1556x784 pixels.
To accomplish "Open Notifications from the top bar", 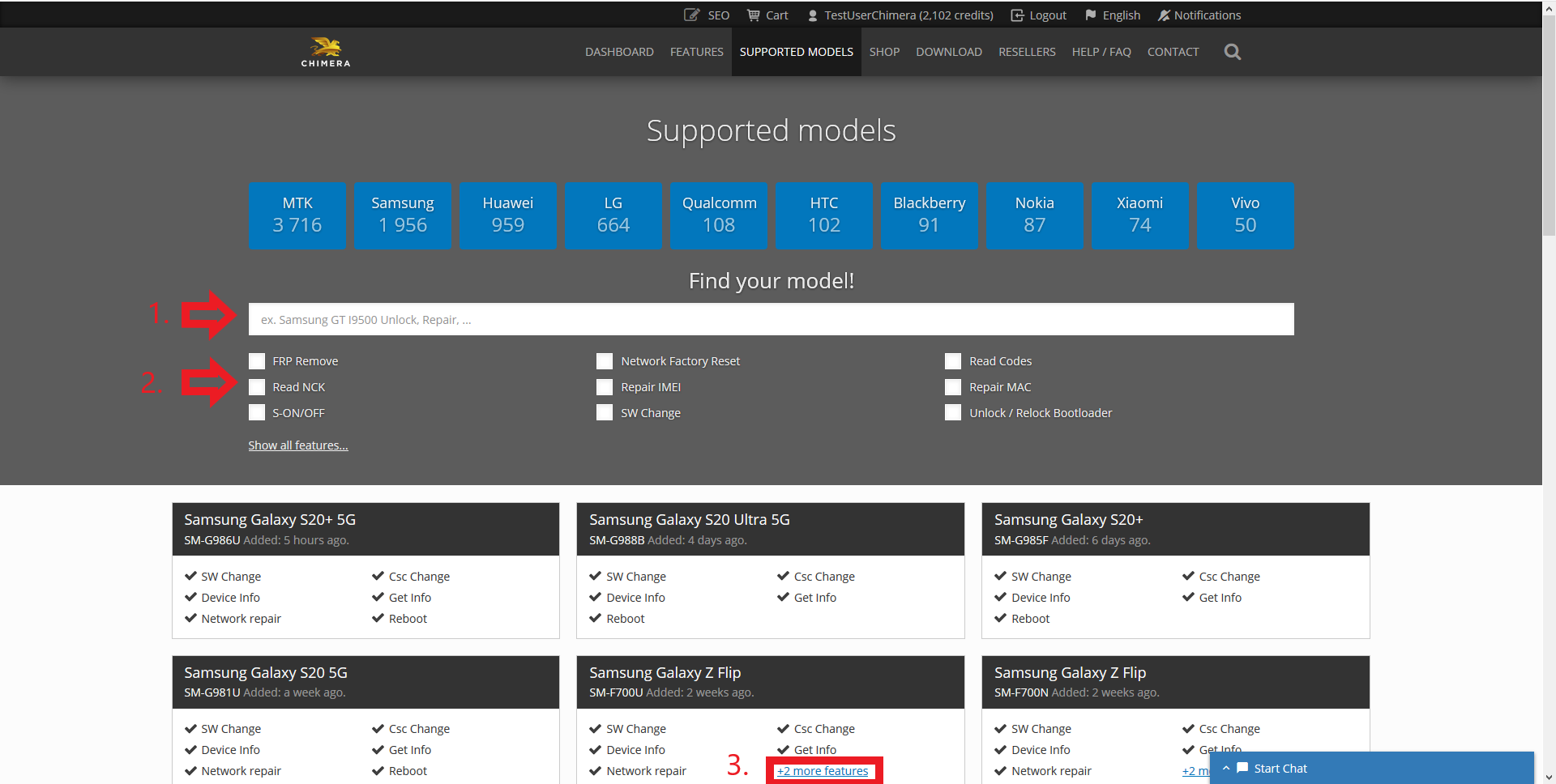I will tap(1199, 15).
